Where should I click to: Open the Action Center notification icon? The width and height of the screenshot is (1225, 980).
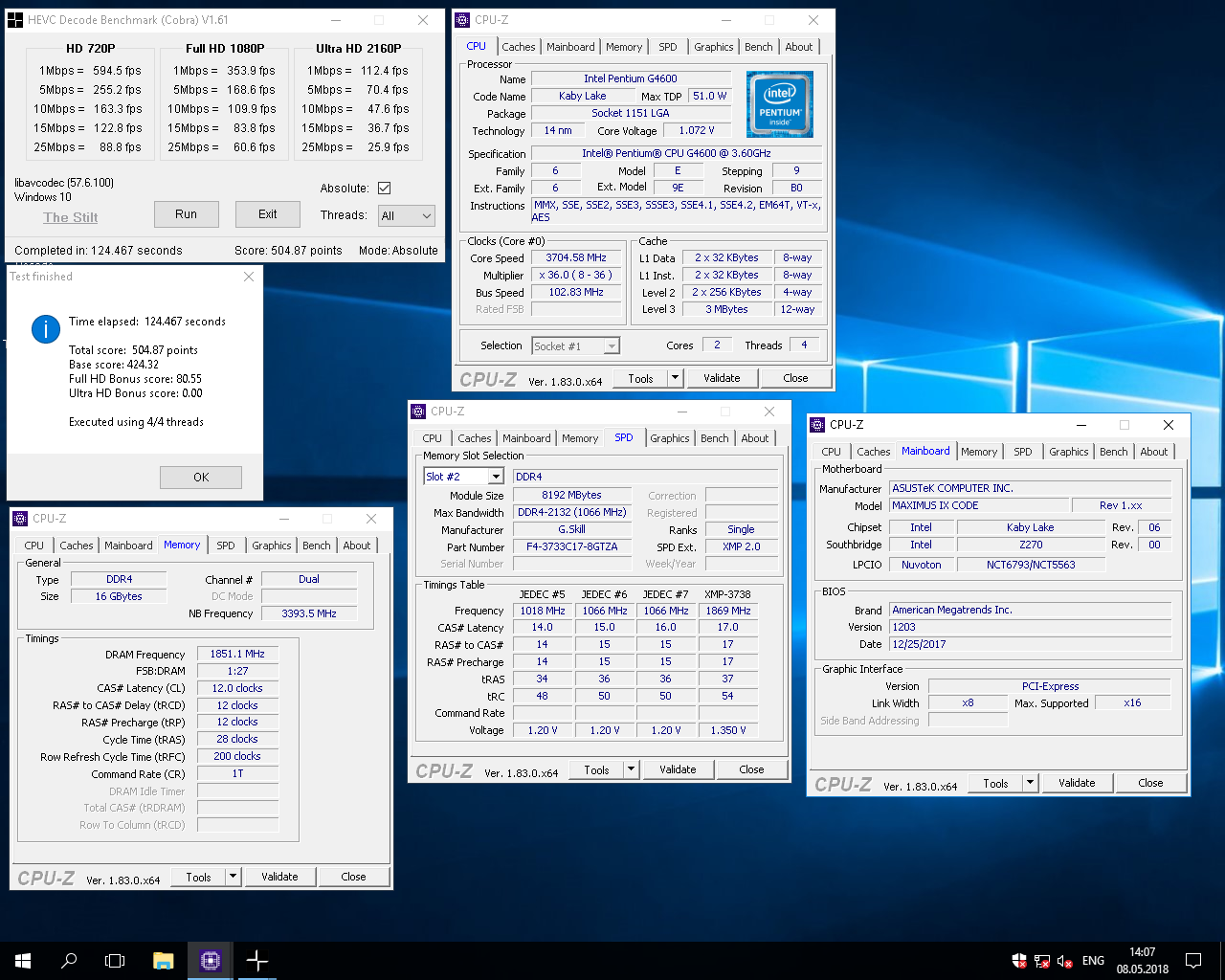click(x=1193, y=961)
